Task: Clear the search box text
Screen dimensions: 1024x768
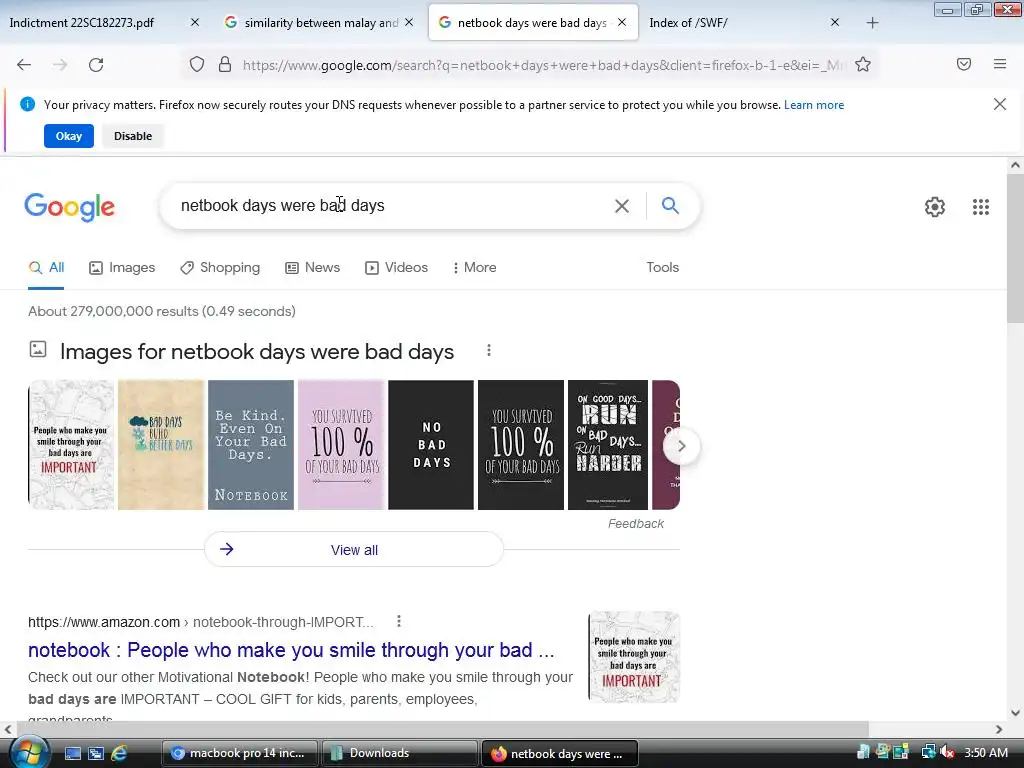Action: click(x=622, y=206)
